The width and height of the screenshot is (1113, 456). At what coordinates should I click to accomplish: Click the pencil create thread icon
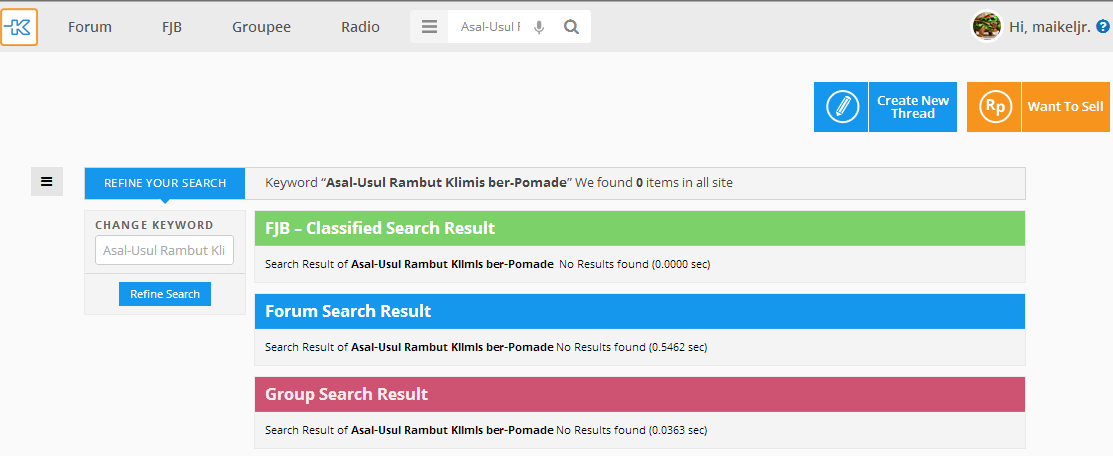click(x=841, y=107)
